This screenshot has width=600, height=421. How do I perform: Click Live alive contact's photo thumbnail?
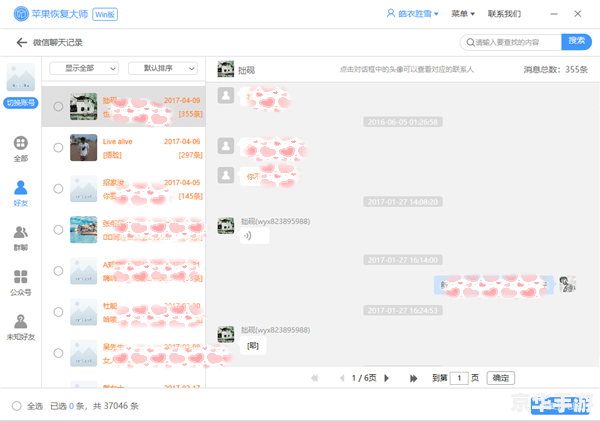pyautogui.click(x=83, y=147)
